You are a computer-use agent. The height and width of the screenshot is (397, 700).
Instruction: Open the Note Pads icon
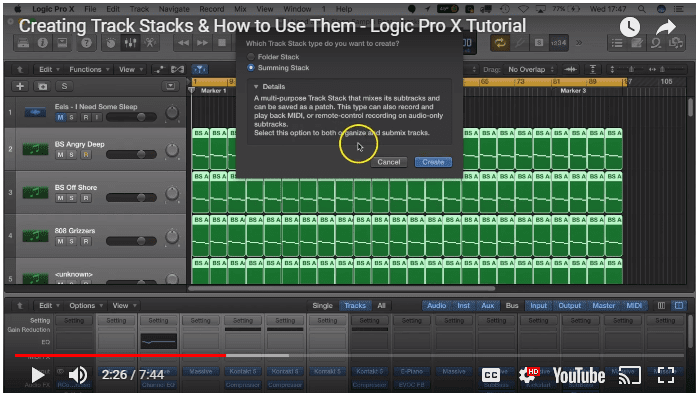(x=637, y=43)
